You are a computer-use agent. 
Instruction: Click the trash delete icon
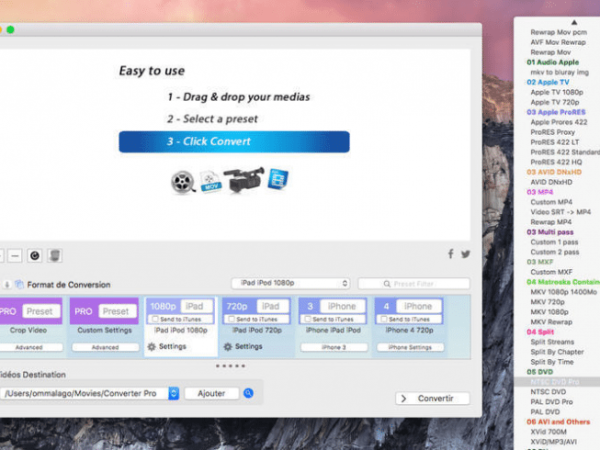pos(55,256)
